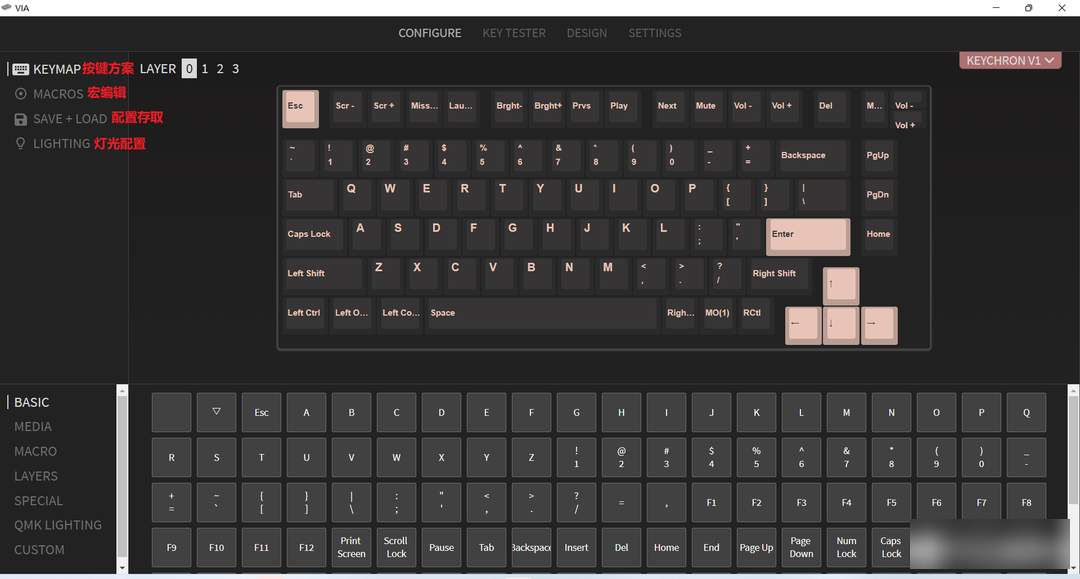
Task: Select the down arrow key on the keyboard layout
Action: point(841,324)
